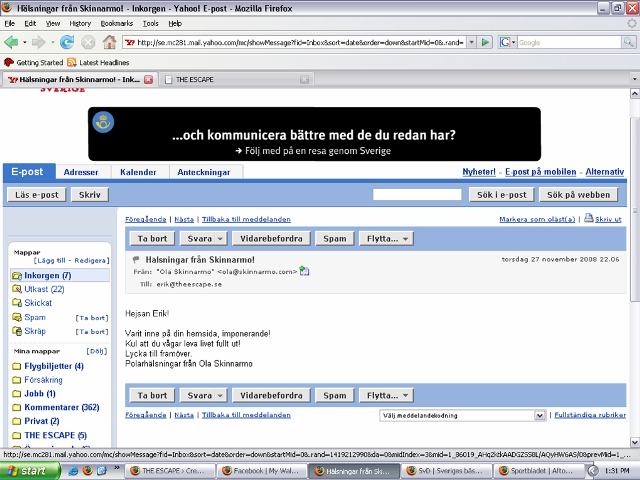
Task: Click the Fullständiga rubriker link
Action: (x=590, y=415)
